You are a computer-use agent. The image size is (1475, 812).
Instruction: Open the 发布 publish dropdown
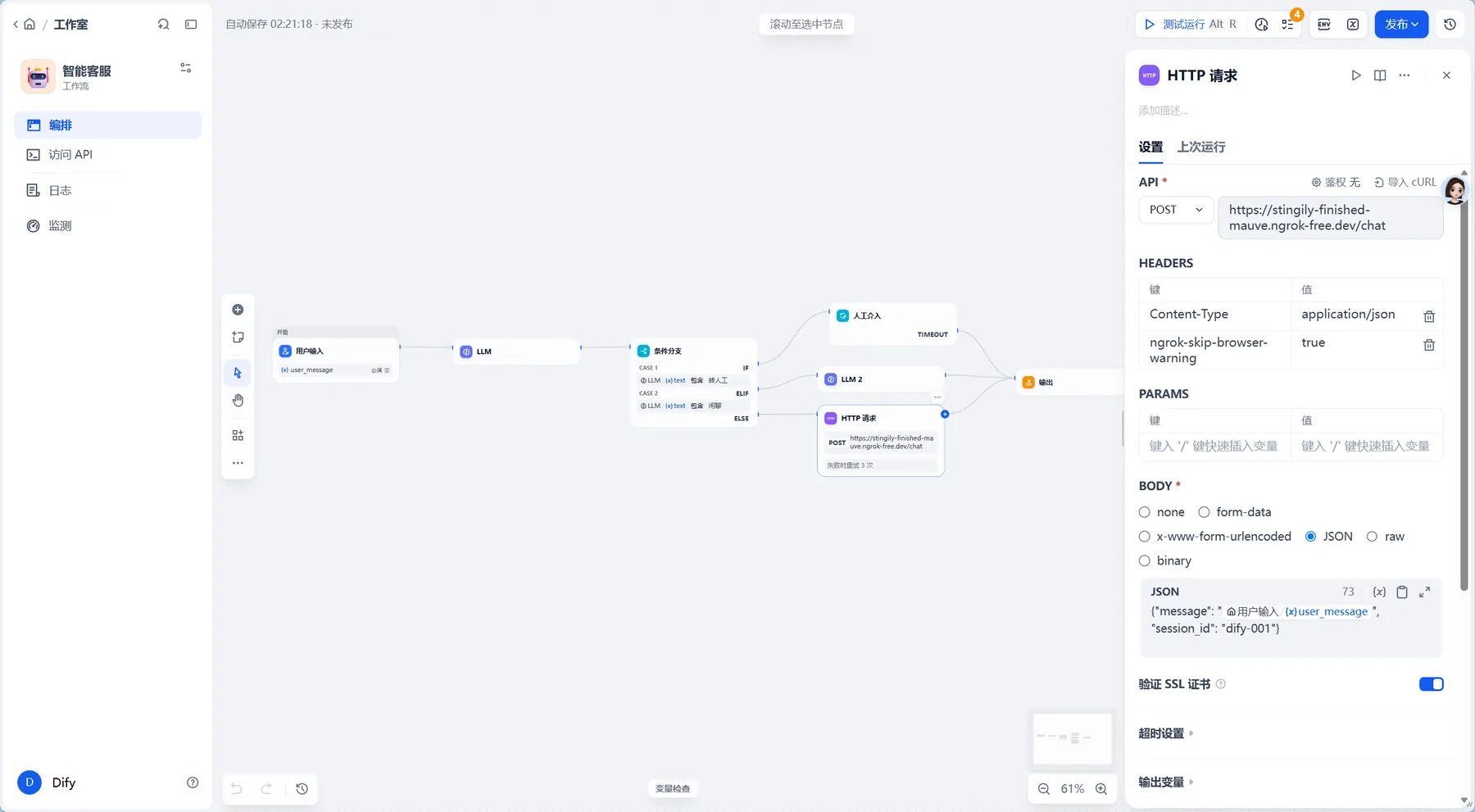[1401, 25]
